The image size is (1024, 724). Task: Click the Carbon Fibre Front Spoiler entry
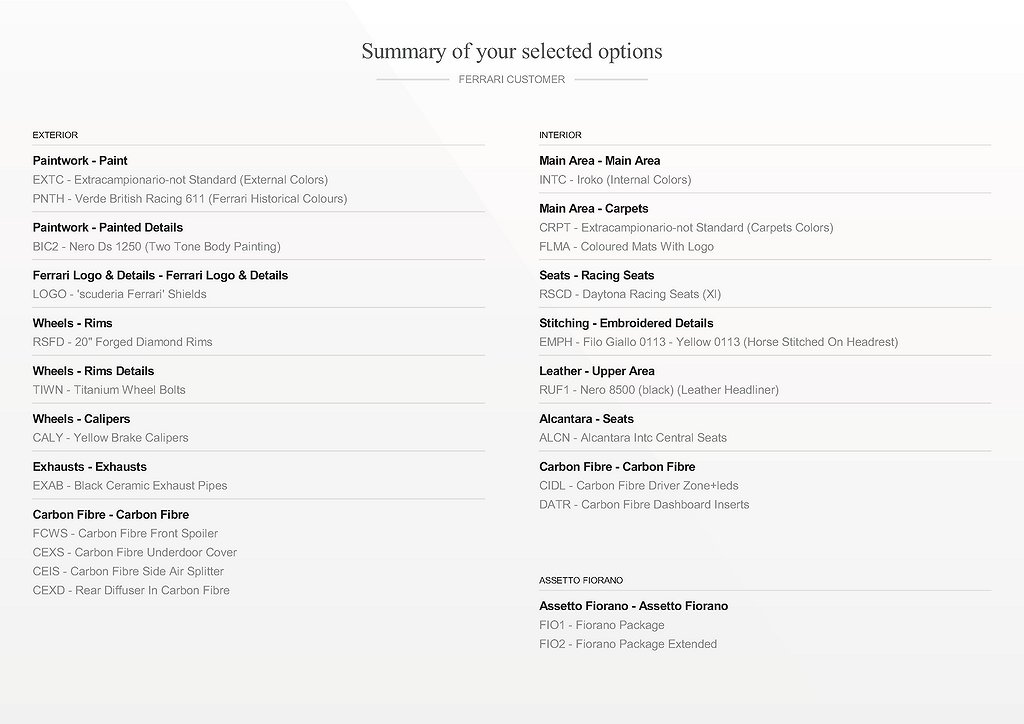[125, 534]
